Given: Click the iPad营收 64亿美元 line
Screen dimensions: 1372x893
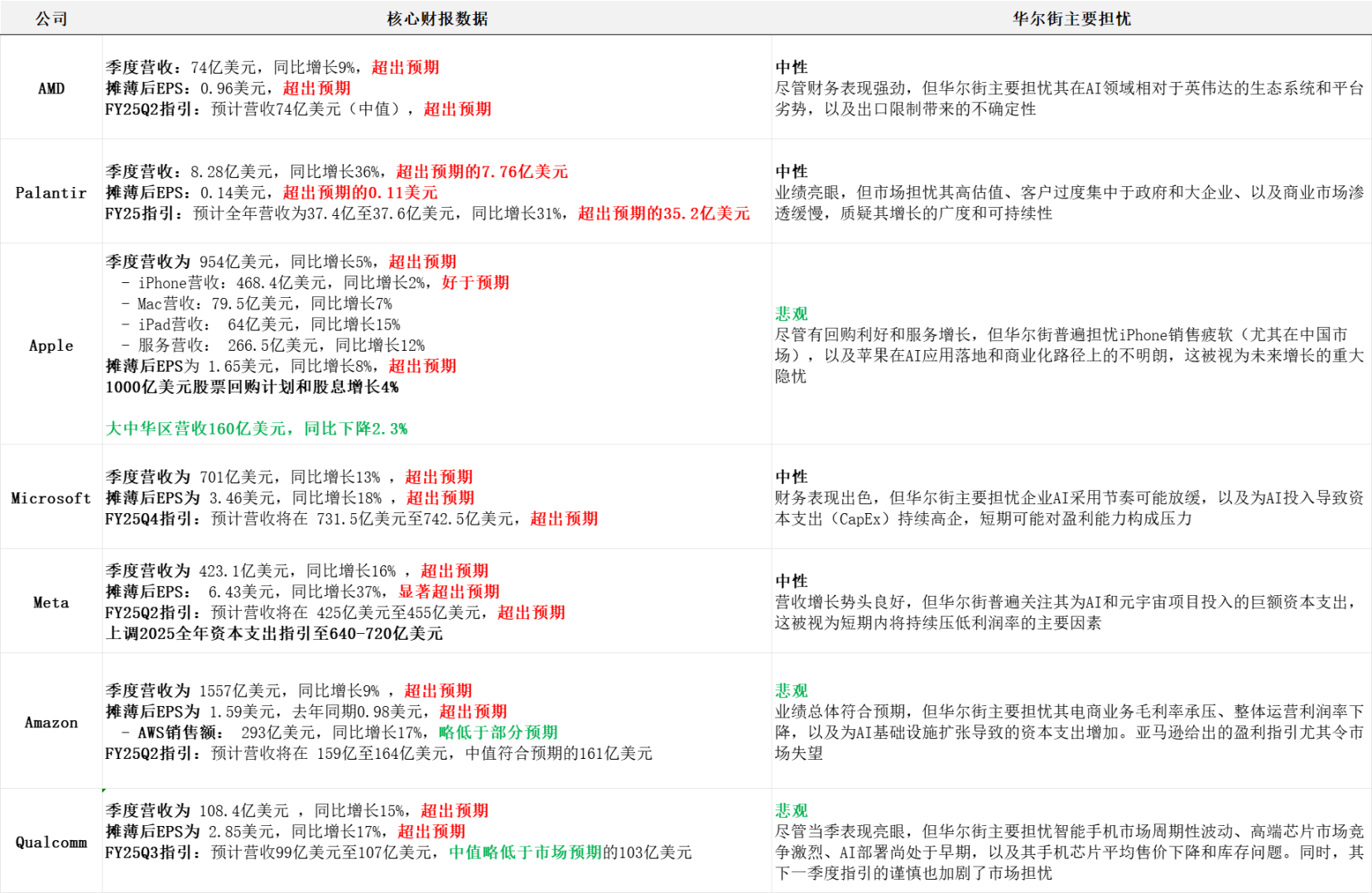Looking at the screenshot, I should [261, 324].
